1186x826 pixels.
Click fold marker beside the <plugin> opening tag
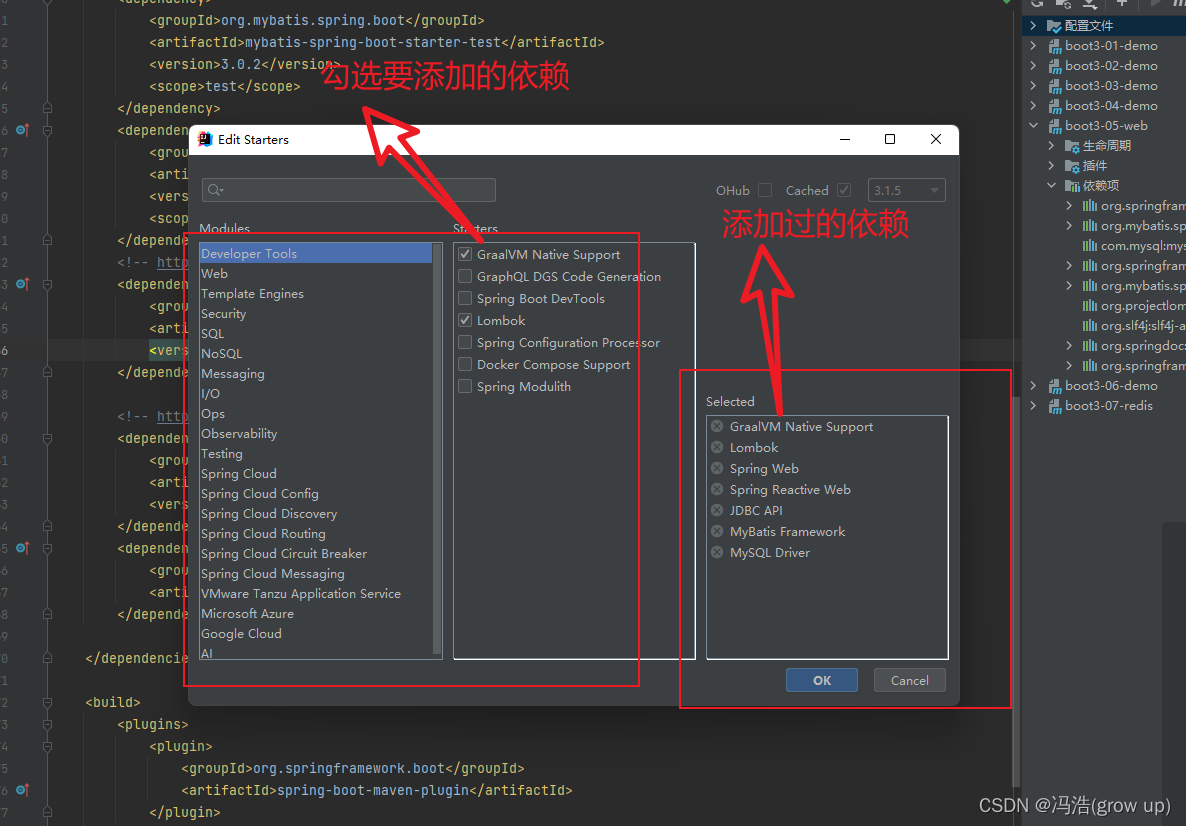(48, 747)
